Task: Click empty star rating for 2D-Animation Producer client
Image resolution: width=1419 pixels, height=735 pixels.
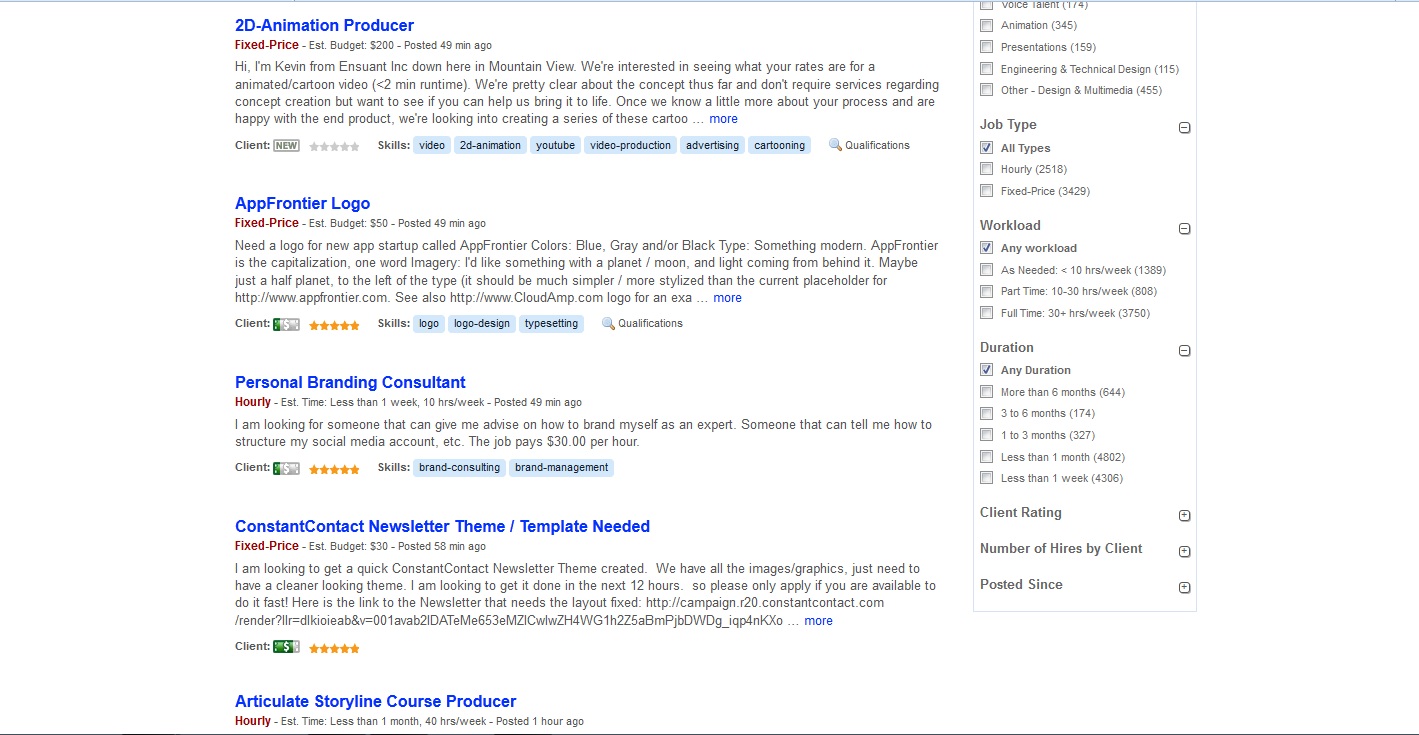Action: point(334,147)
